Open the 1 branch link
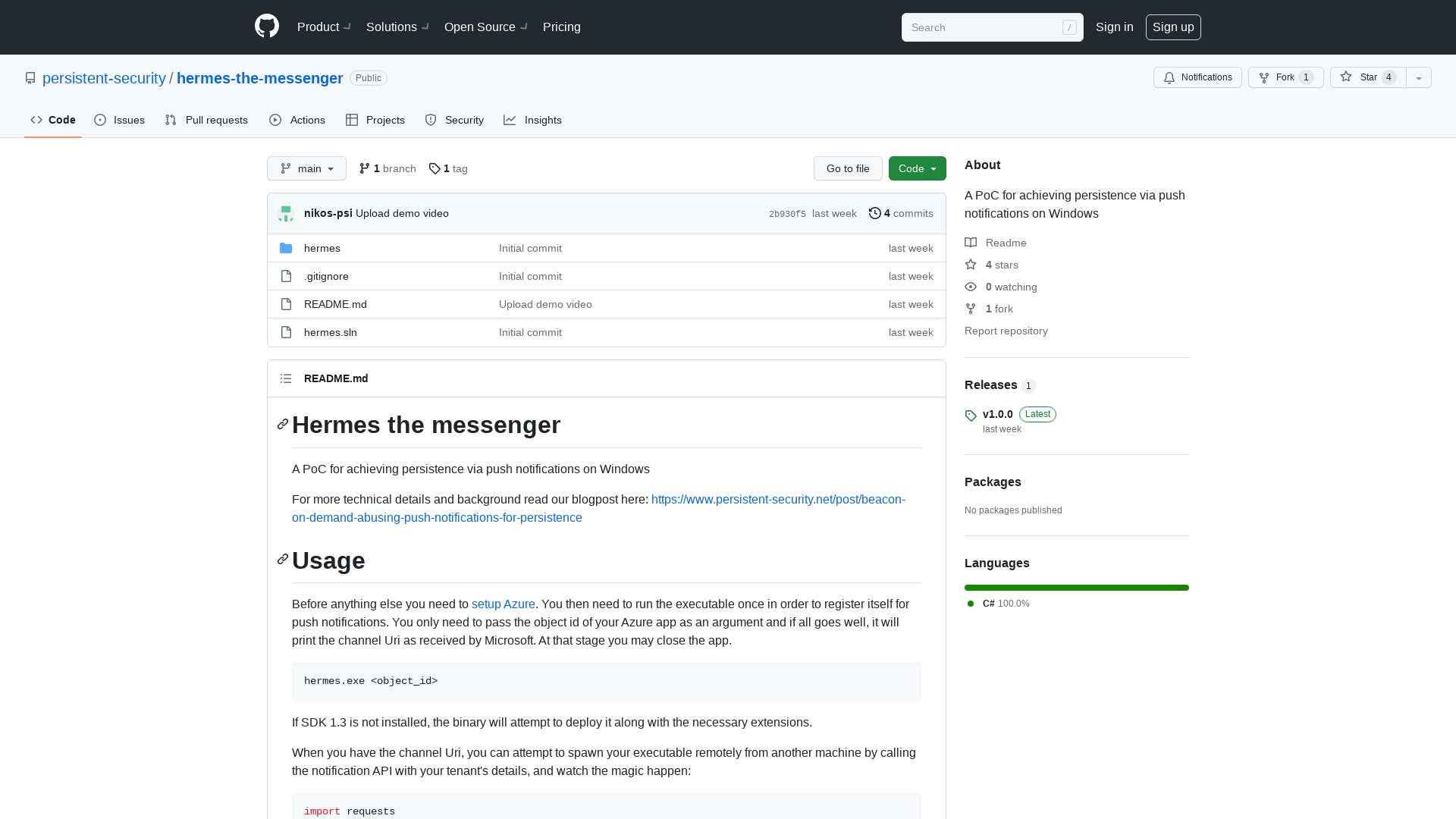The height and width of the screenshot is (819, 1456). [388, 168]
